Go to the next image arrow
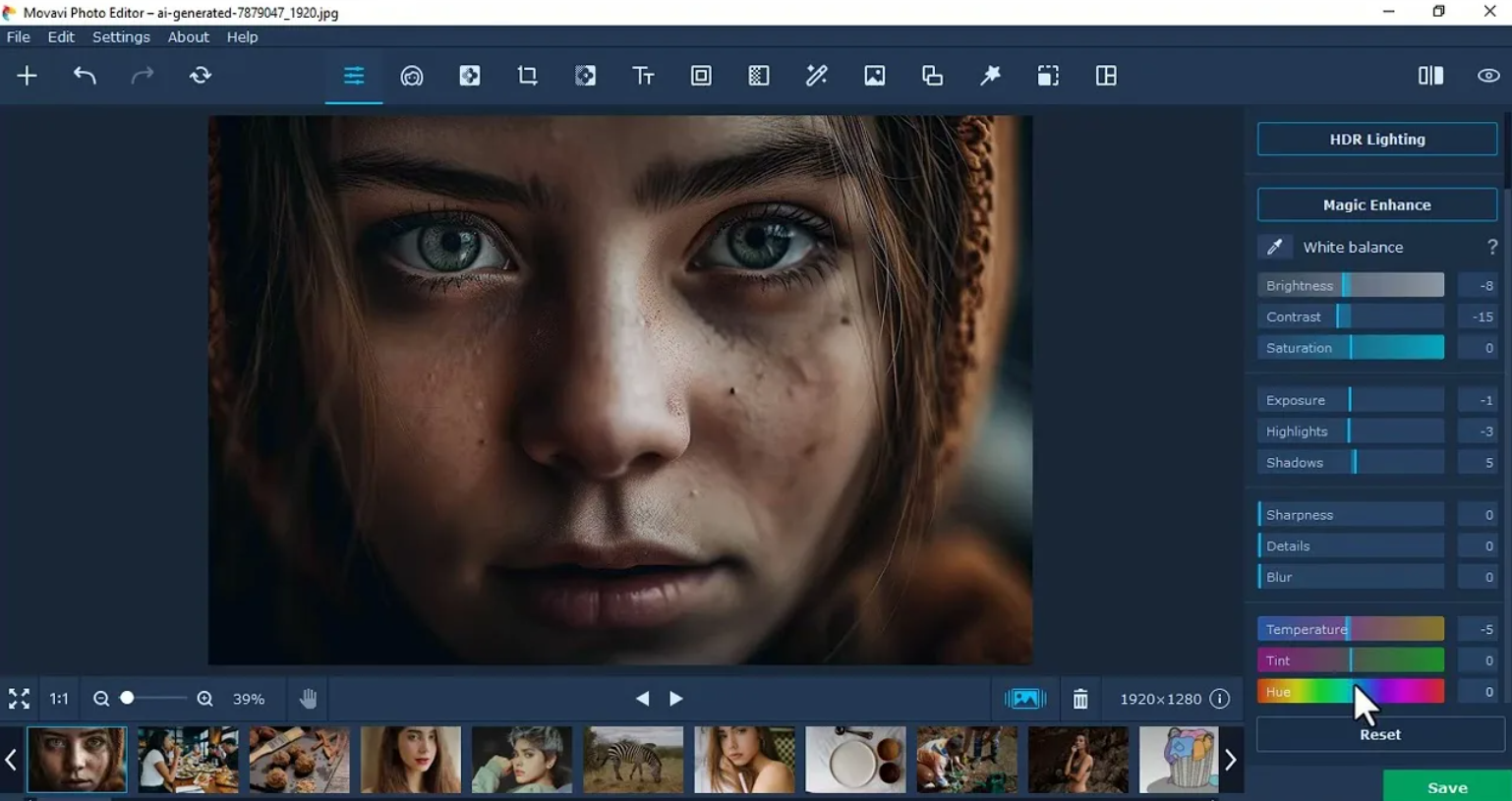Screen dimensions: 1512x801 [x=676, y=699]
